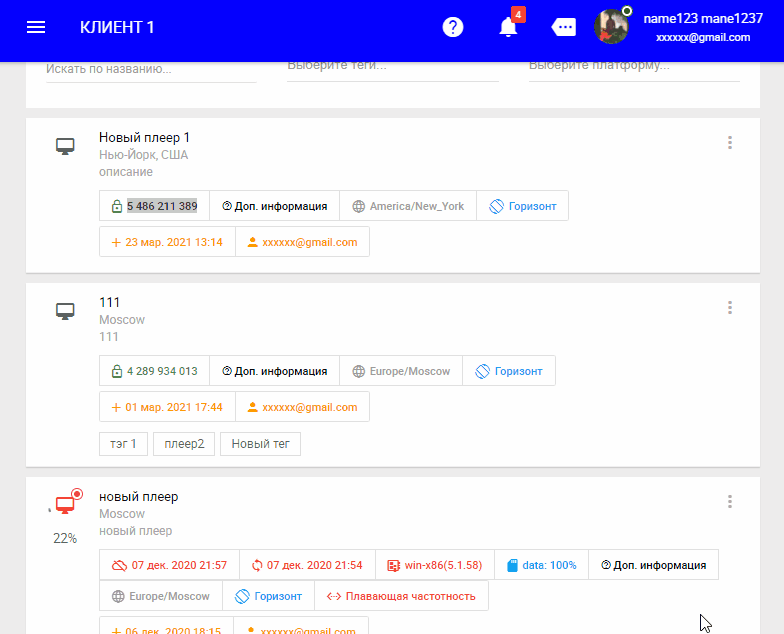Click the help question mark icon
This screenshot has width=784, height=634.
(x=453, y=27)
